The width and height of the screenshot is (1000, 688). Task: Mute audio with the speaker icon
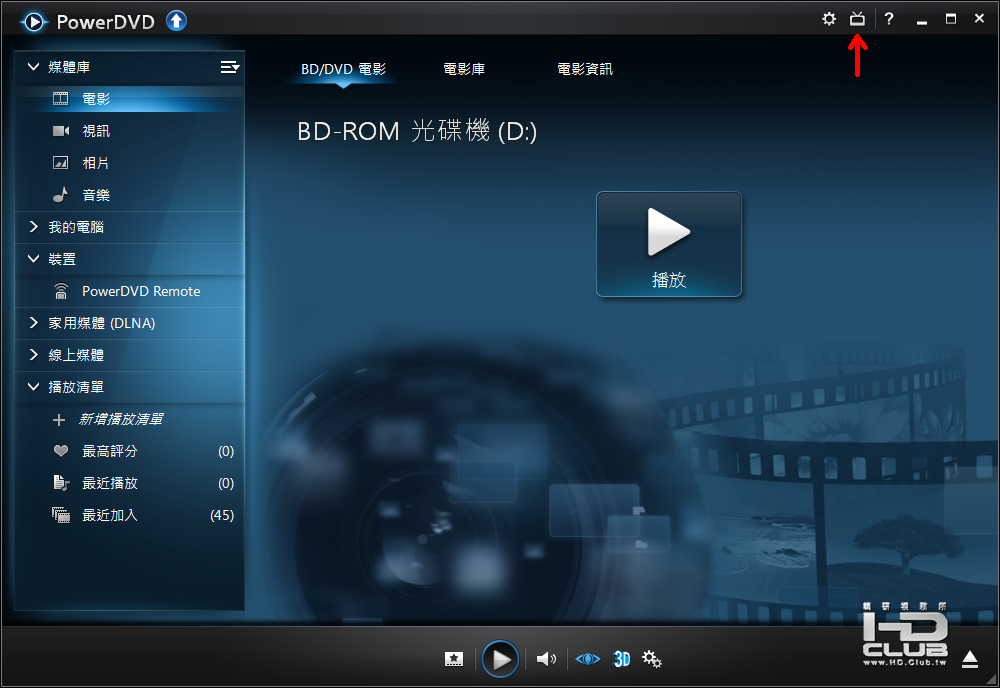pyautogui.click(x=546, y=659)
